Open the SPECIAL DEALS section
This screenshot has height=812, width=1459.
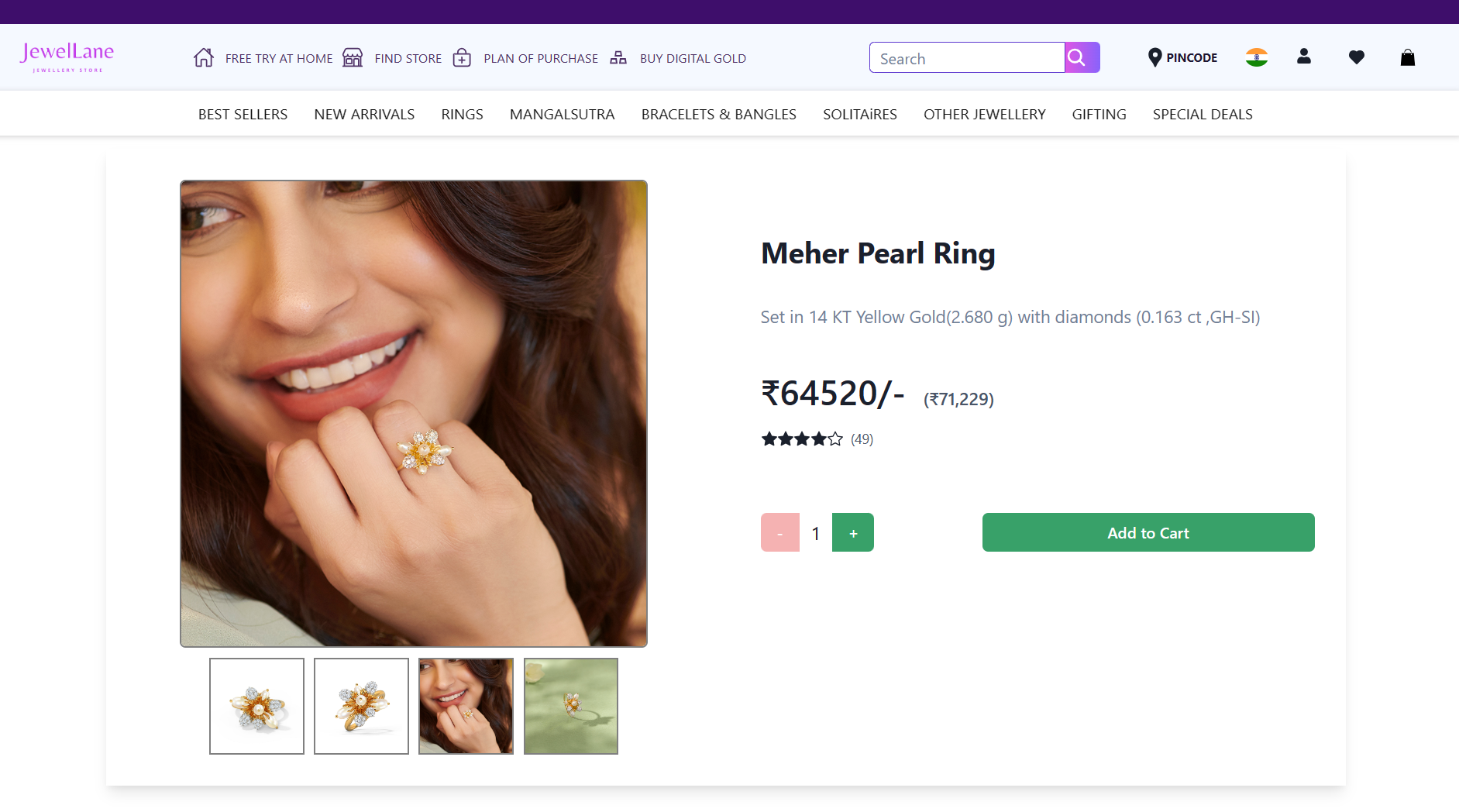[1202, 114]
